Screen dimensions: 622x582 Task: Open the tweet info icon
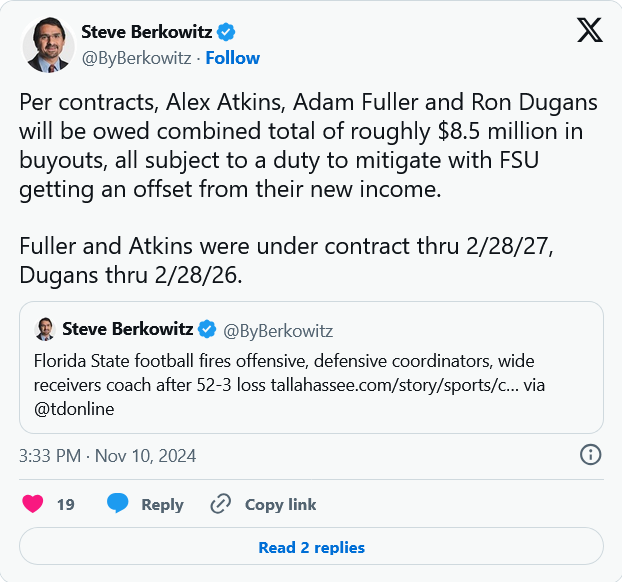[590, 455]
